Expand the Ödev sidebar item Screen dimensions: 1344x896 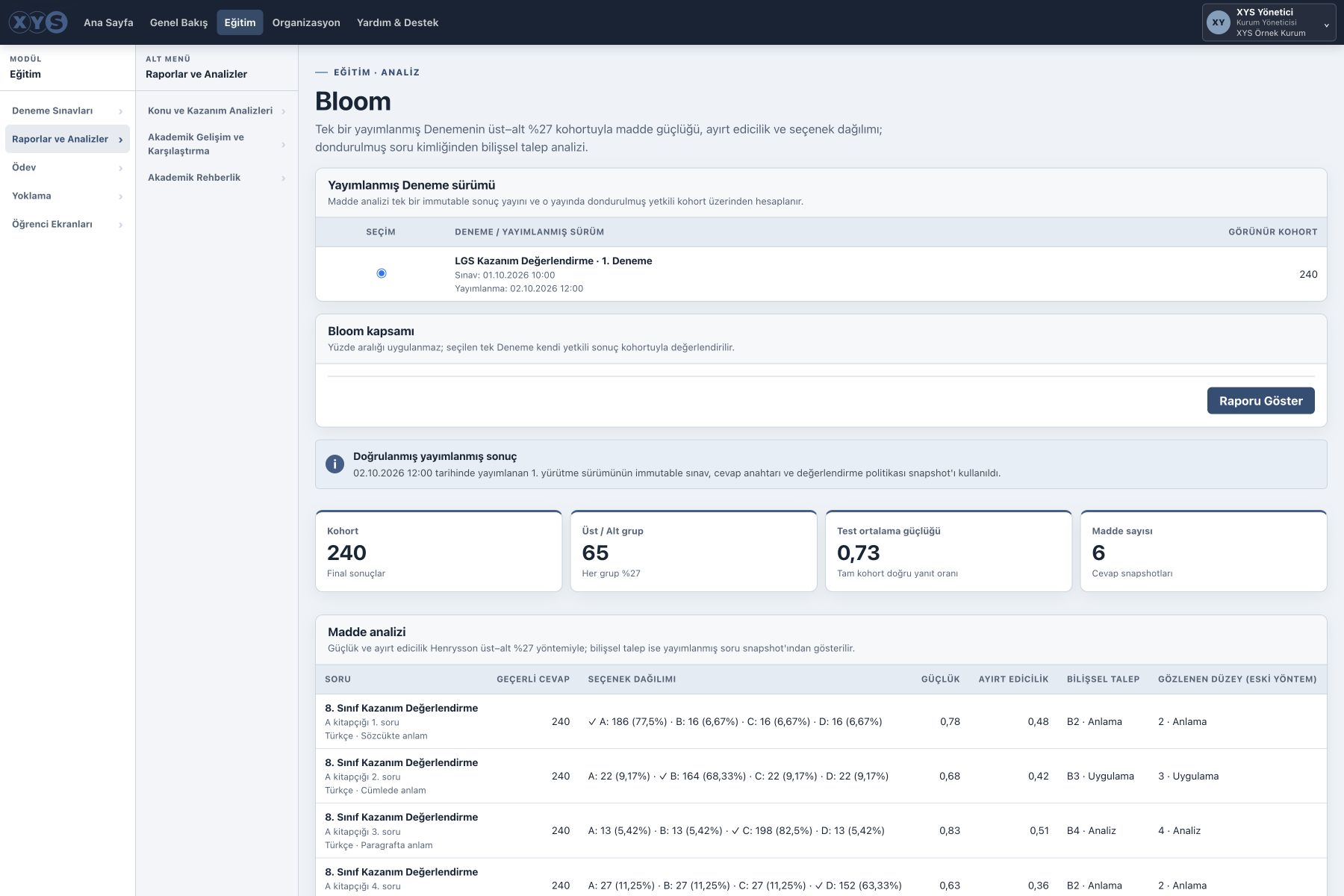[x=67, y=167]
